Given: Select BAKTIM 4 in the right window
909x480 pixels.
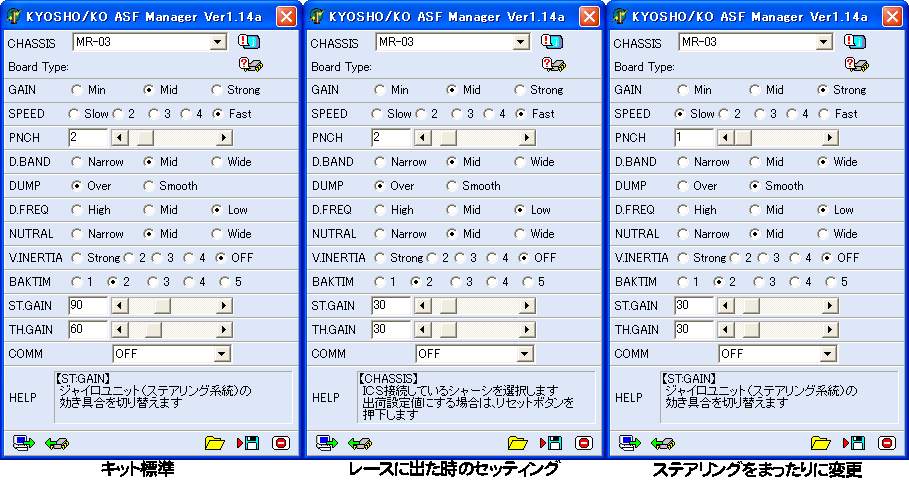Looking at the screenshot, I should [x=795, y=282].
